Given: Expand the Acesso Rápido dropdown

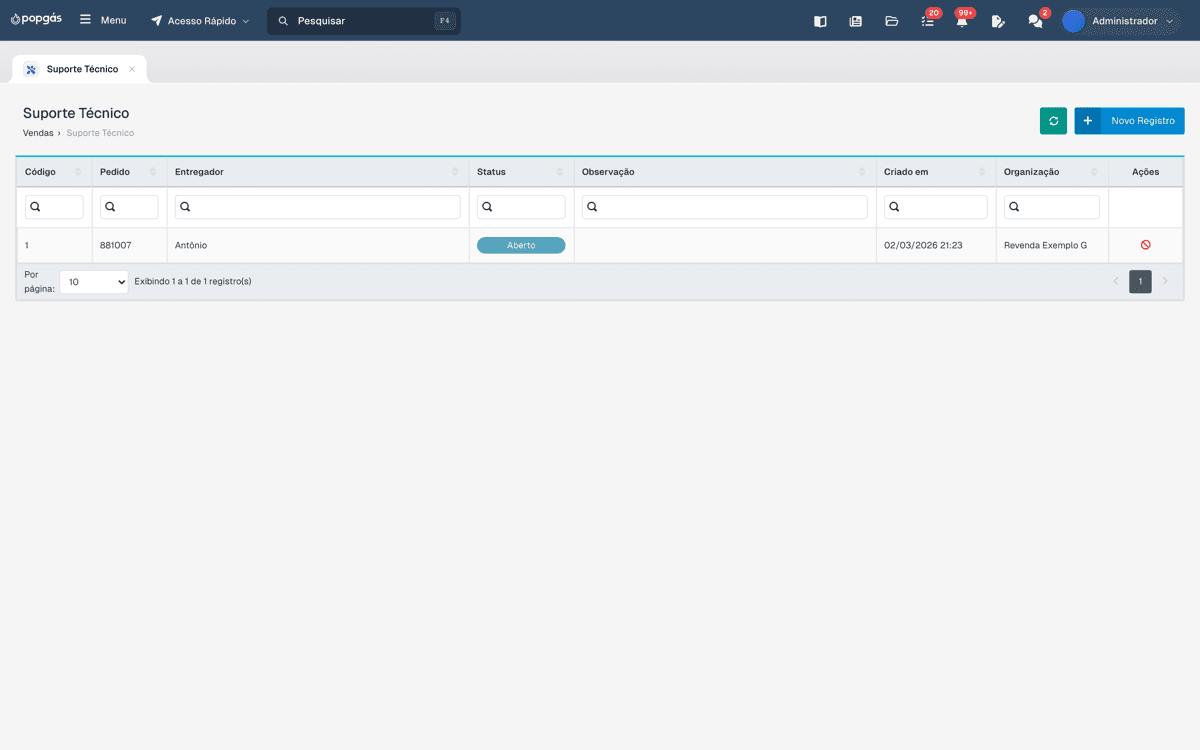Looking at the screenshot, I should pyautogui.click(x=200, y=20).
